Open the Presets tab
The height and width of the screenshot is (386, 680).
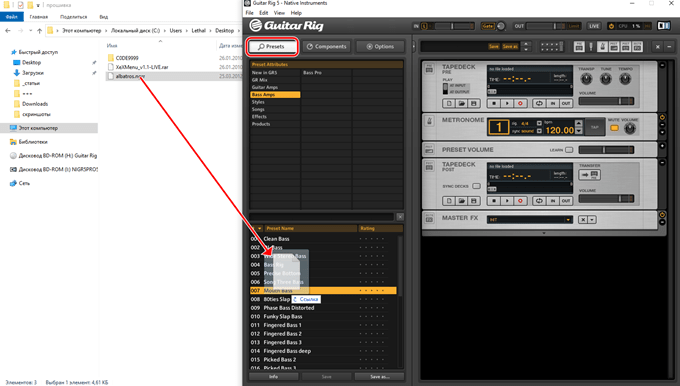coord(272,46)
